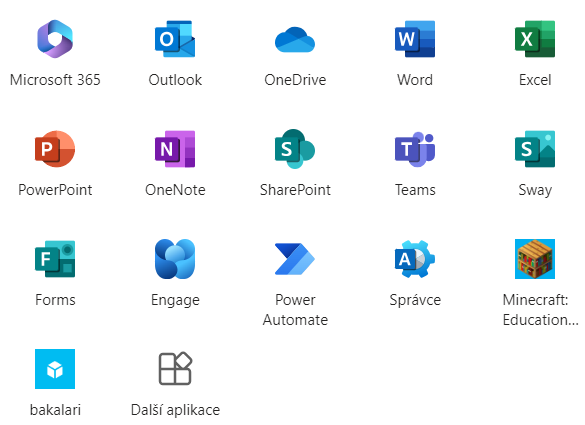
Task: Select the Power Automate label text
Action: (295, 310)
